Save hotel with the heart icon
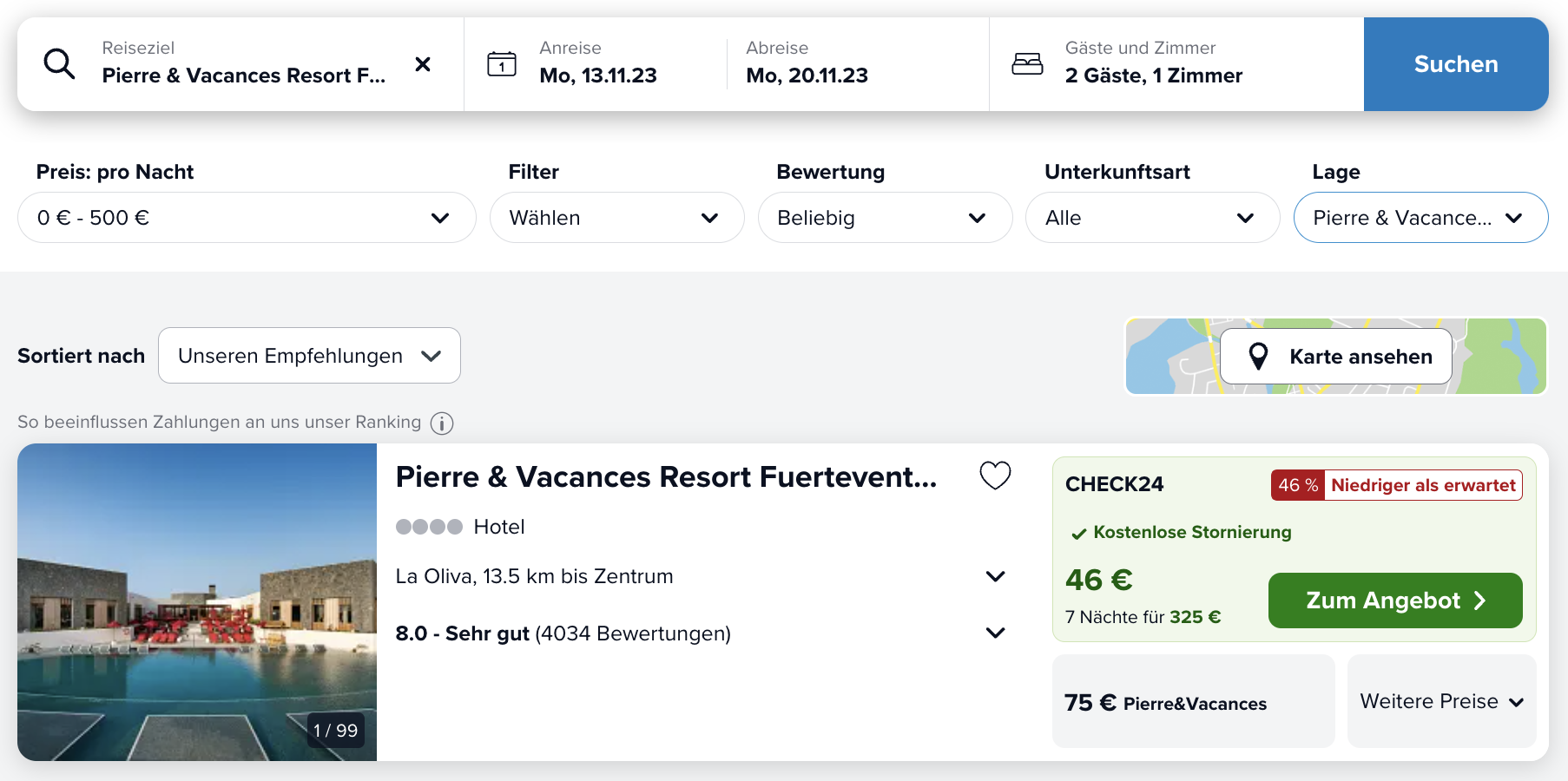This screenshot has height=781, width=1568. [995, 476]
